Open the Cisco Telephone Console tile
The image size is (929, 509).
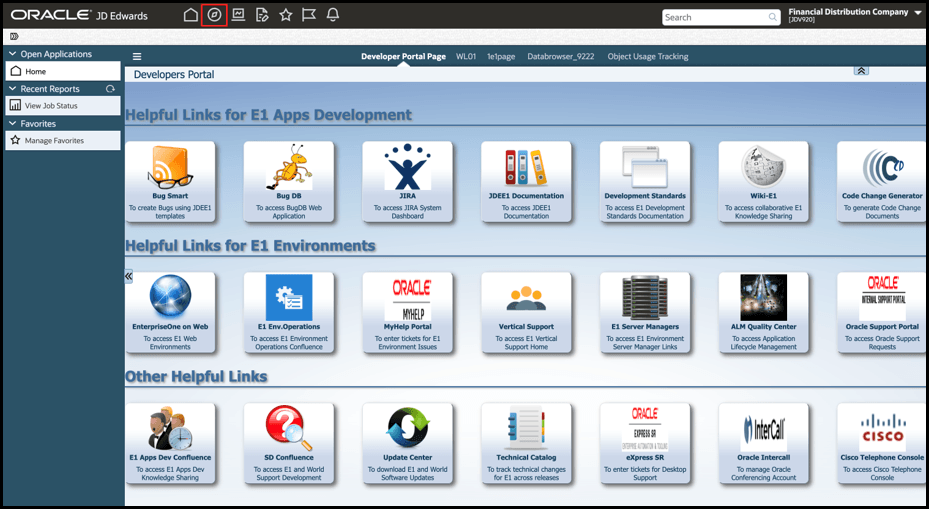[882, 444]
